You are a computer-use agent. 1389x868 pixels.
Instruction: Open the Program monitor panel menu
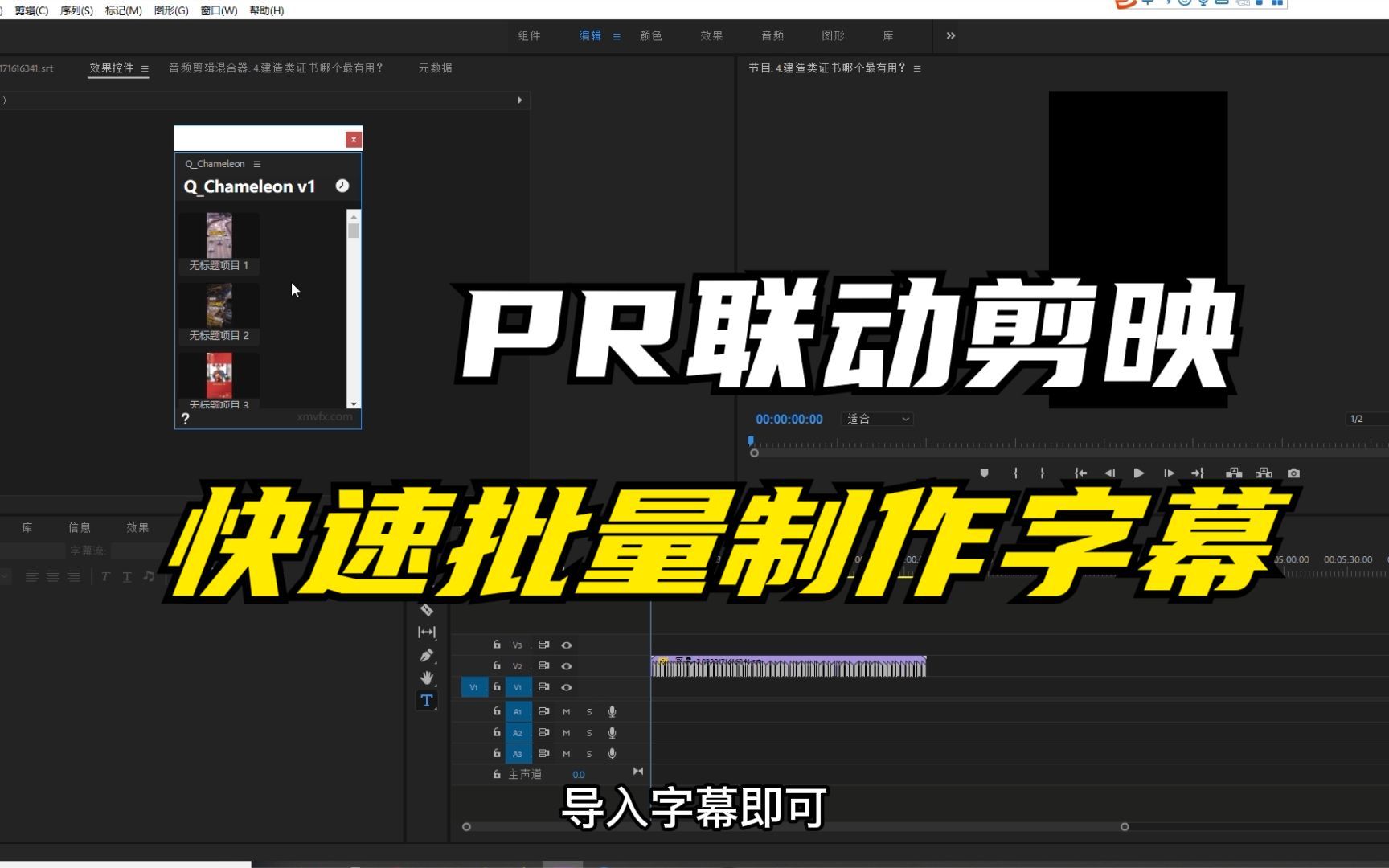917,68
